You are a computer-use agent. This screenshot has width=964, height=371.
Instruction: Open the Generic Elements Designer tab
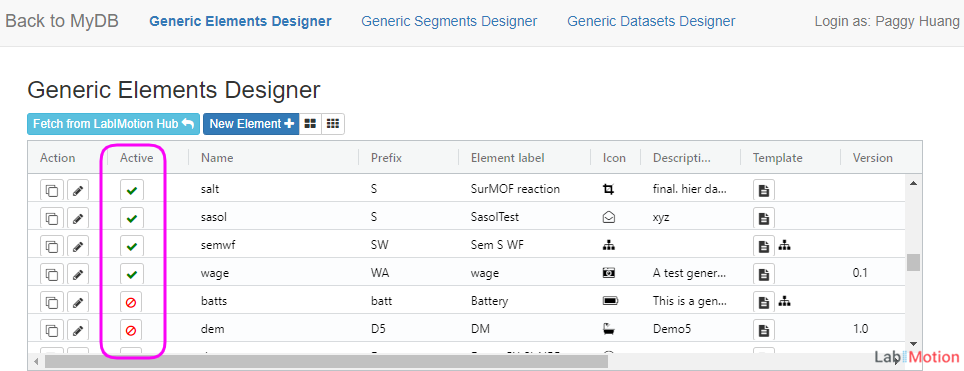pyautogui.click(x=240, y=22)
